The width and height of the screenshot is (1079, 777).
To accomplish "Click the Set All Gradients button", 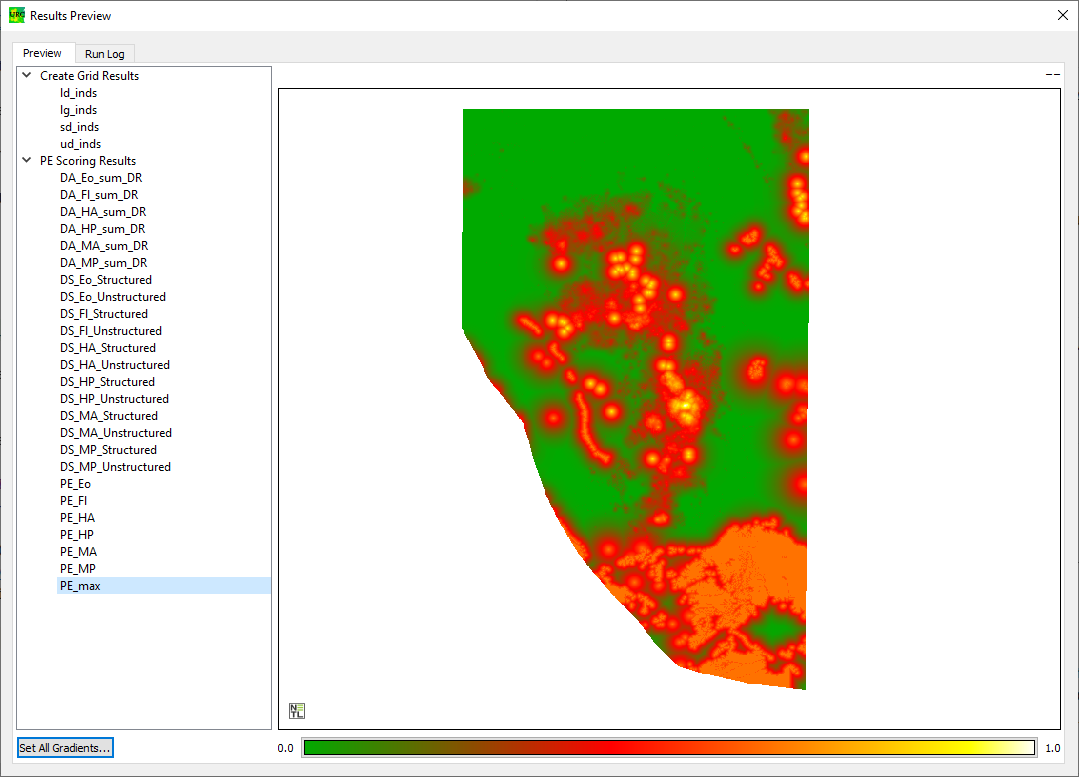I will (x=65, y=747).
